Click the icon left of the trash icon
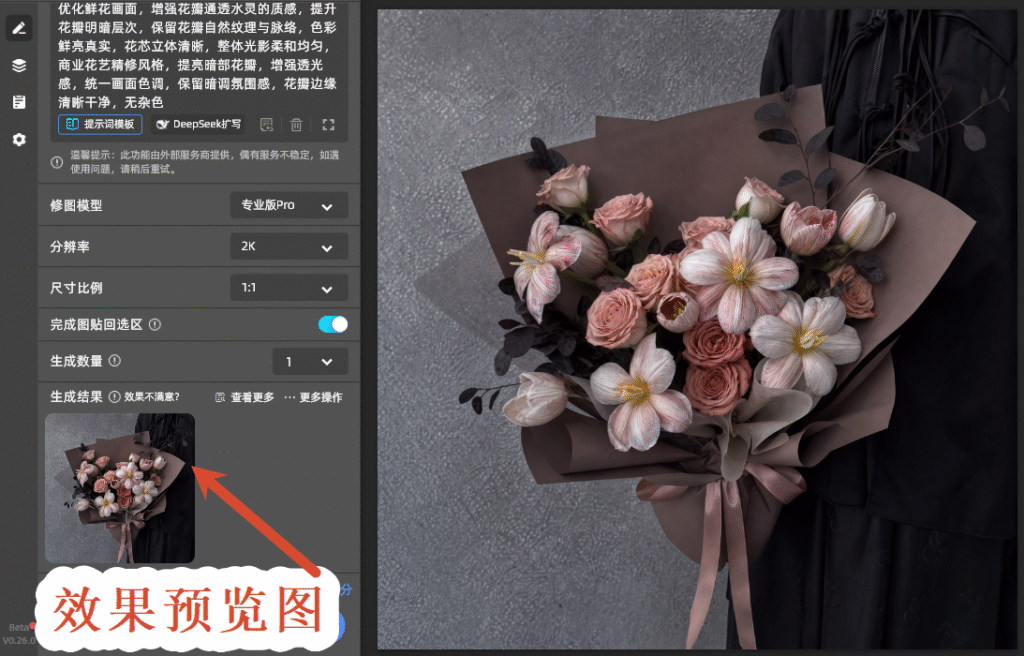The width and height of the screenshot is (1024, 656). tap(266, 124)
